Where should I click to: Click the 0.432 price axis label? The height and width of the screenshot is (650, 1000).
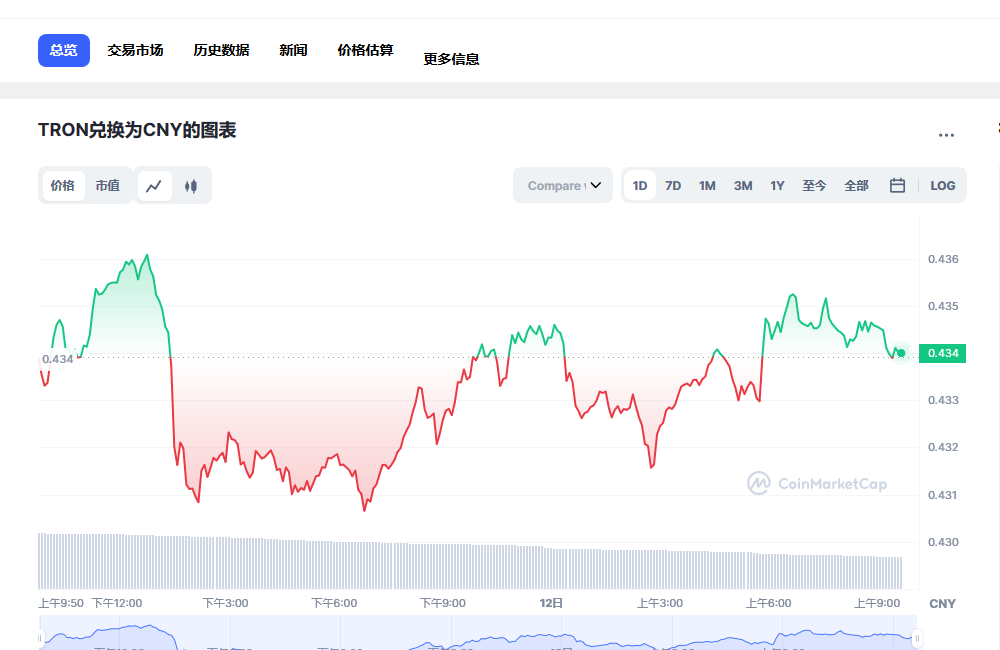[x=943, y=447]
